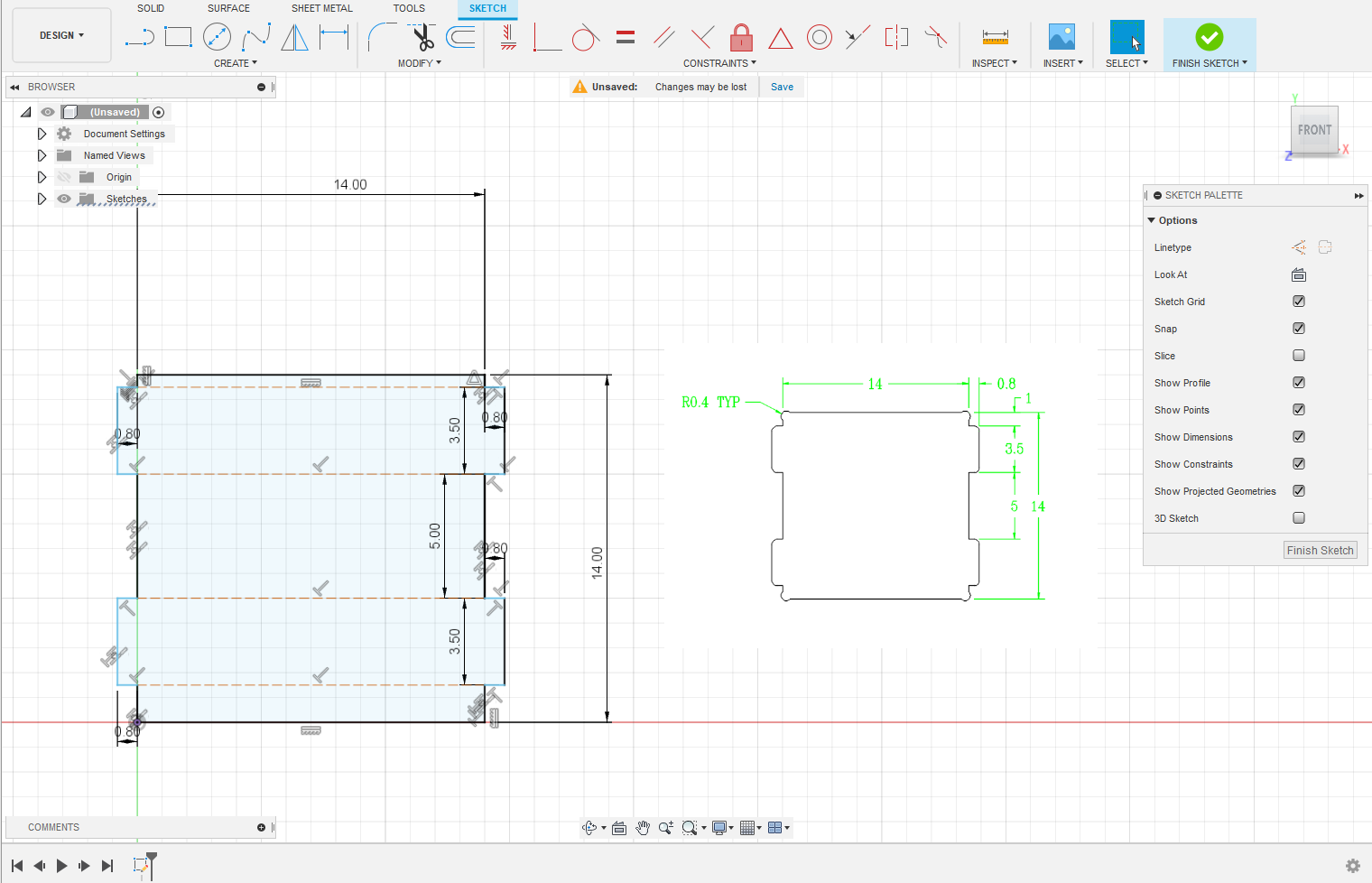Open the DESIGN workspace dropdown
This screenshot has width=1372, height=883.
61,35
